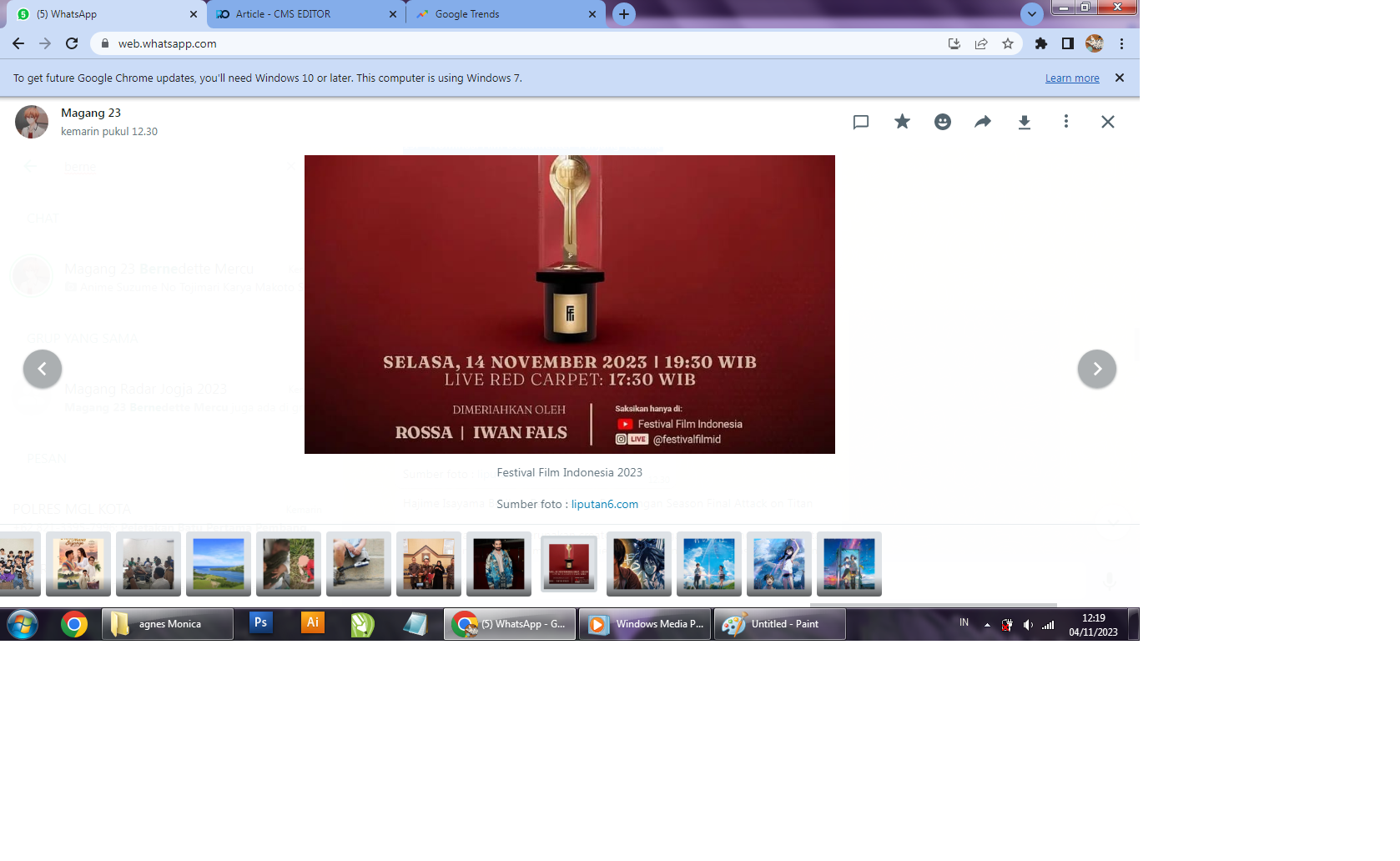Go forward in browser history
The height and width of the screenshot is (861, 1400).
[45, 43]
